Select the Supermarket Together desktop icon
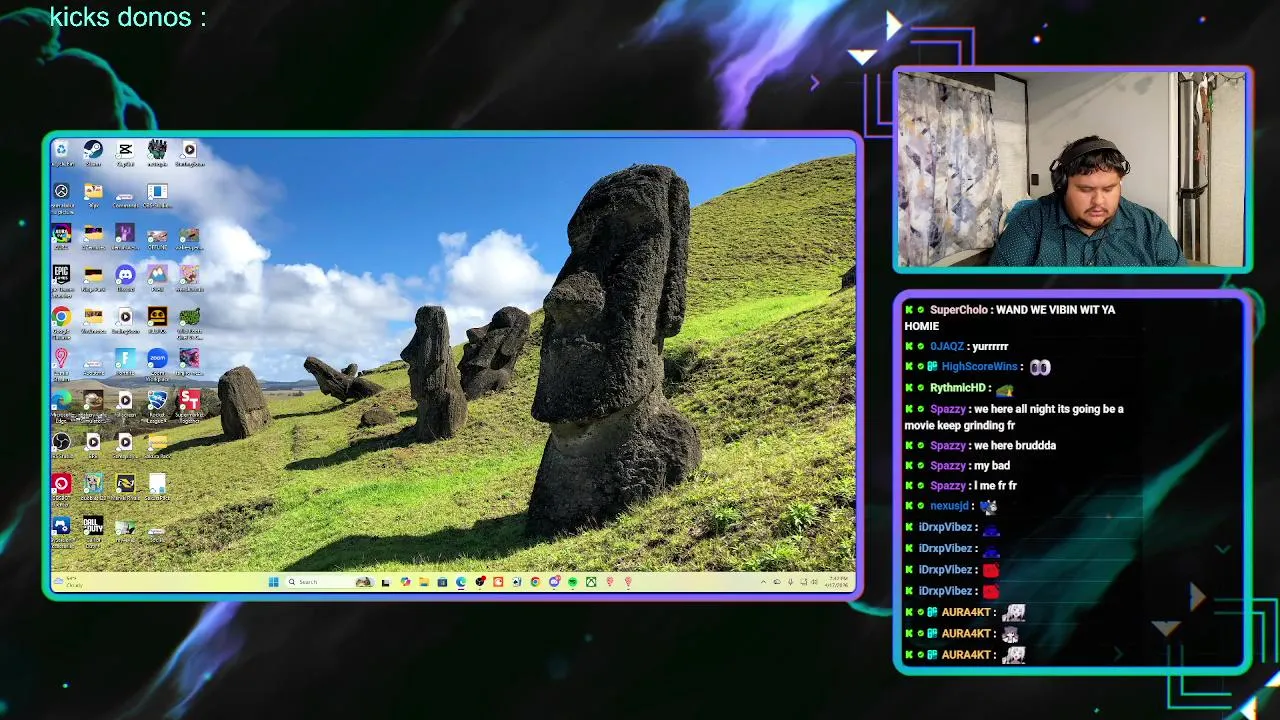Screen dimensions: 1280x720 (x=189, y=405)
